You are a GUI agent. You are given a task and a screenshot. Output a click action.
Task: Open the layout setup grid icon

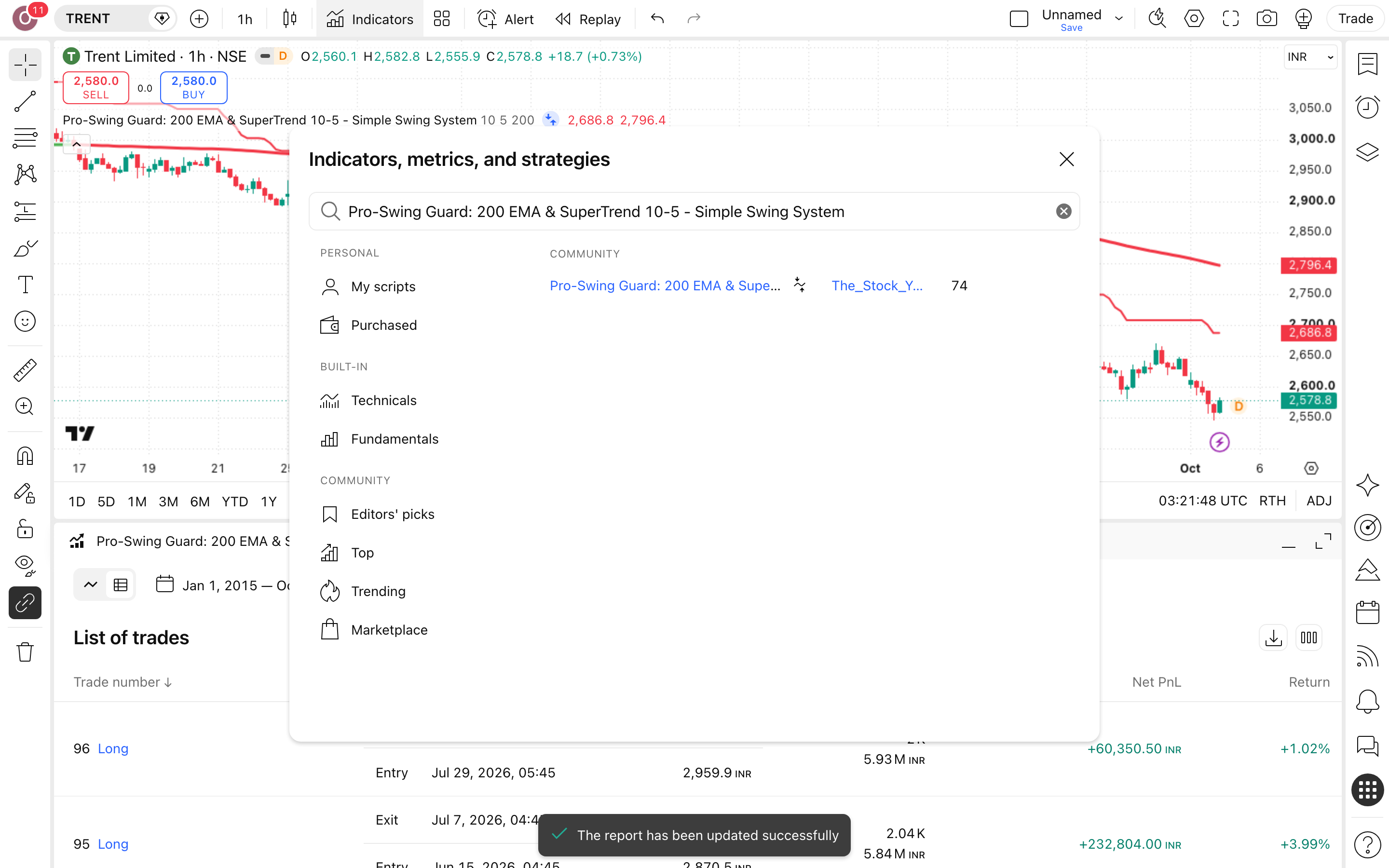(x=441, y=19)
